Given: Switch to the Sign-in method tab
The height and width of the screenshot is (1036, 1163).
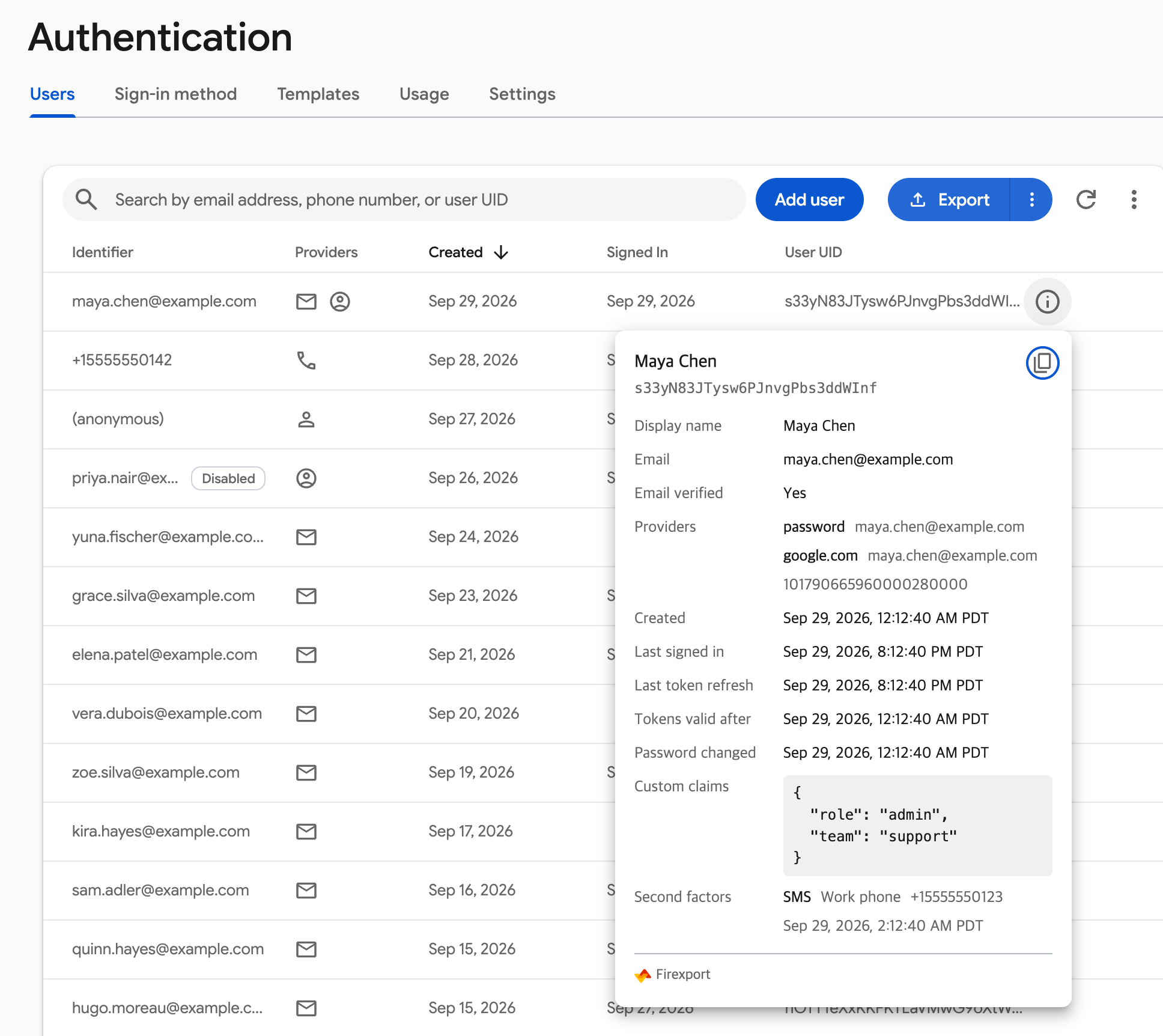Looking at the screenshot, I should click(175, 94).
